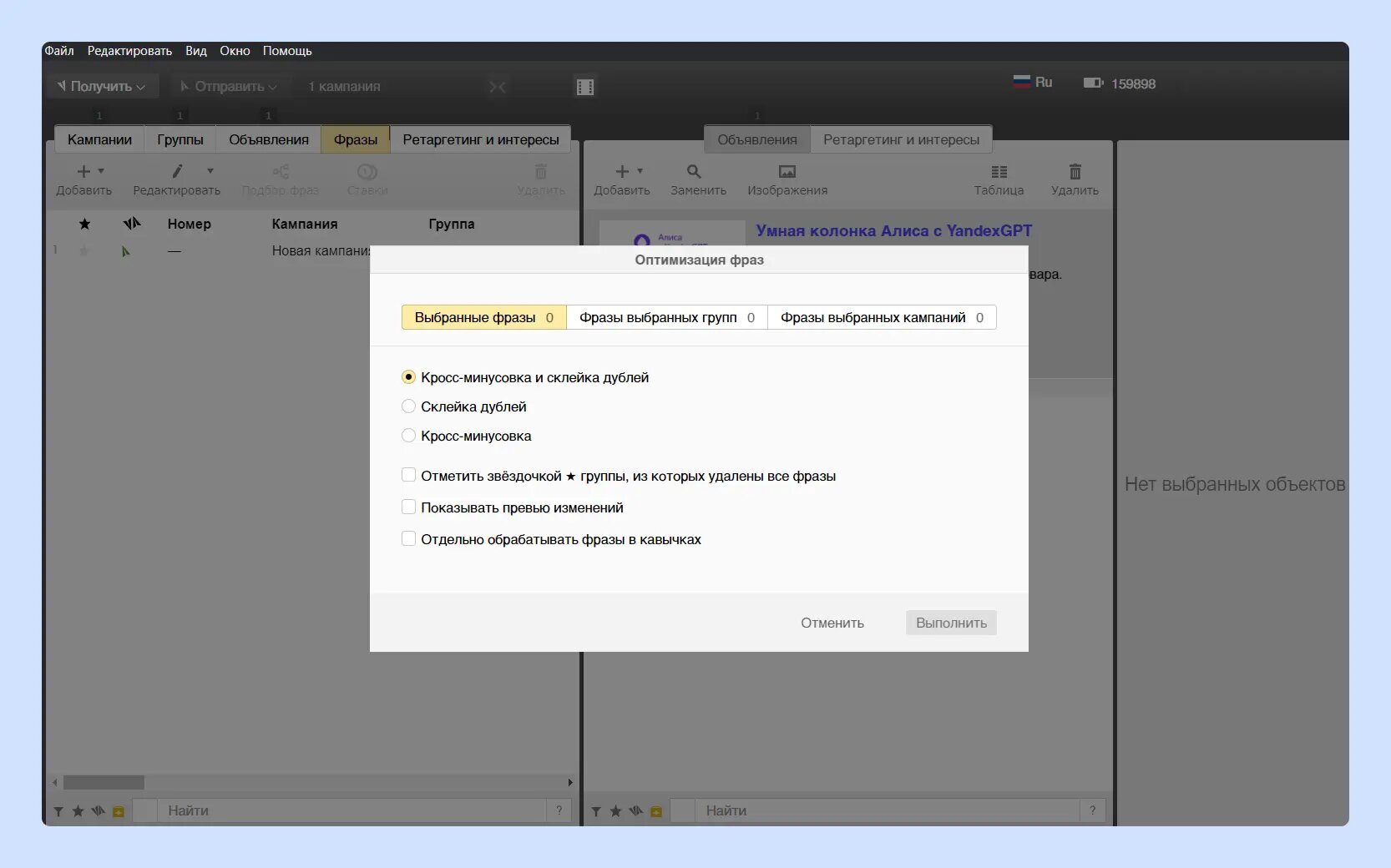This screenshot has height=868, width=1391.
Task: Sort by the star column header
Action: [84, 224]
